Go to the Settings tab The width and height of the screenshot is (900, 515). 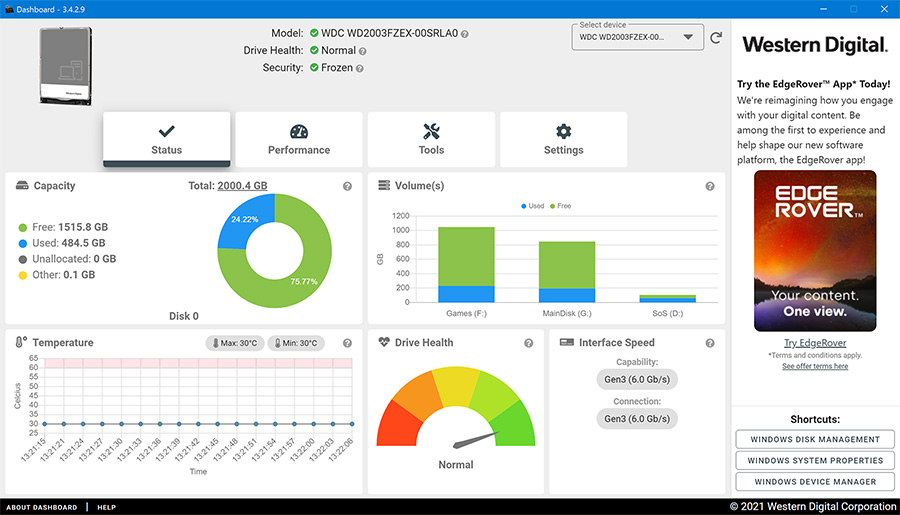point(563,139)
